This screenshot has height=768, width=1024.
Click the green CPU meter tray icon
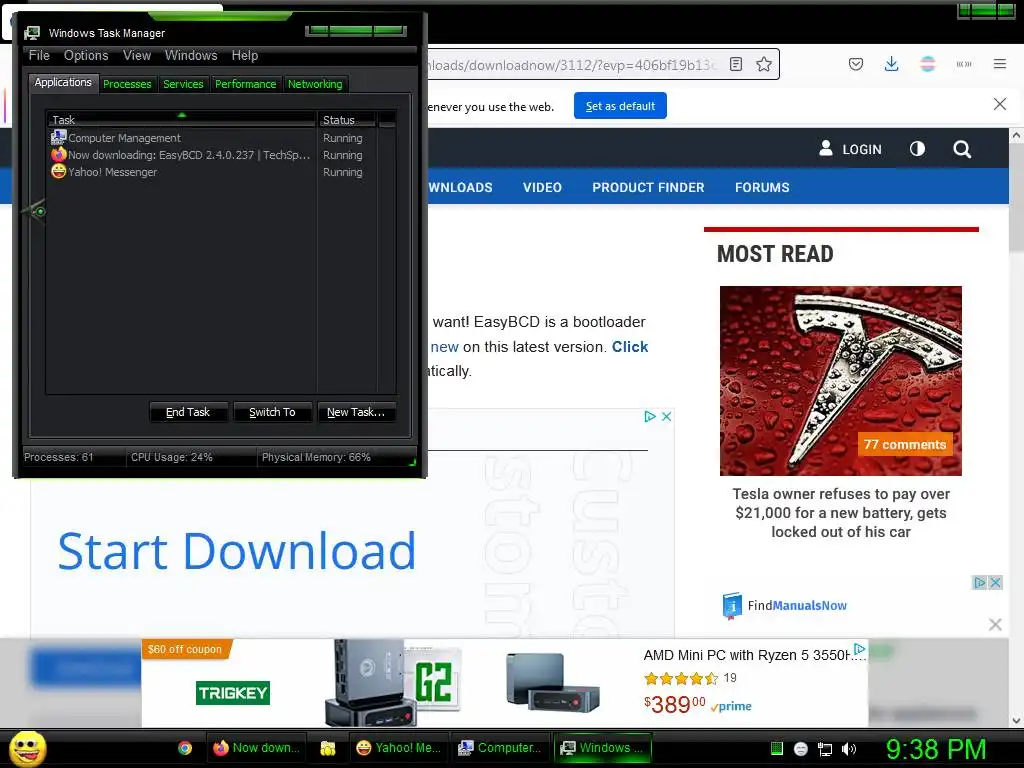776,748
